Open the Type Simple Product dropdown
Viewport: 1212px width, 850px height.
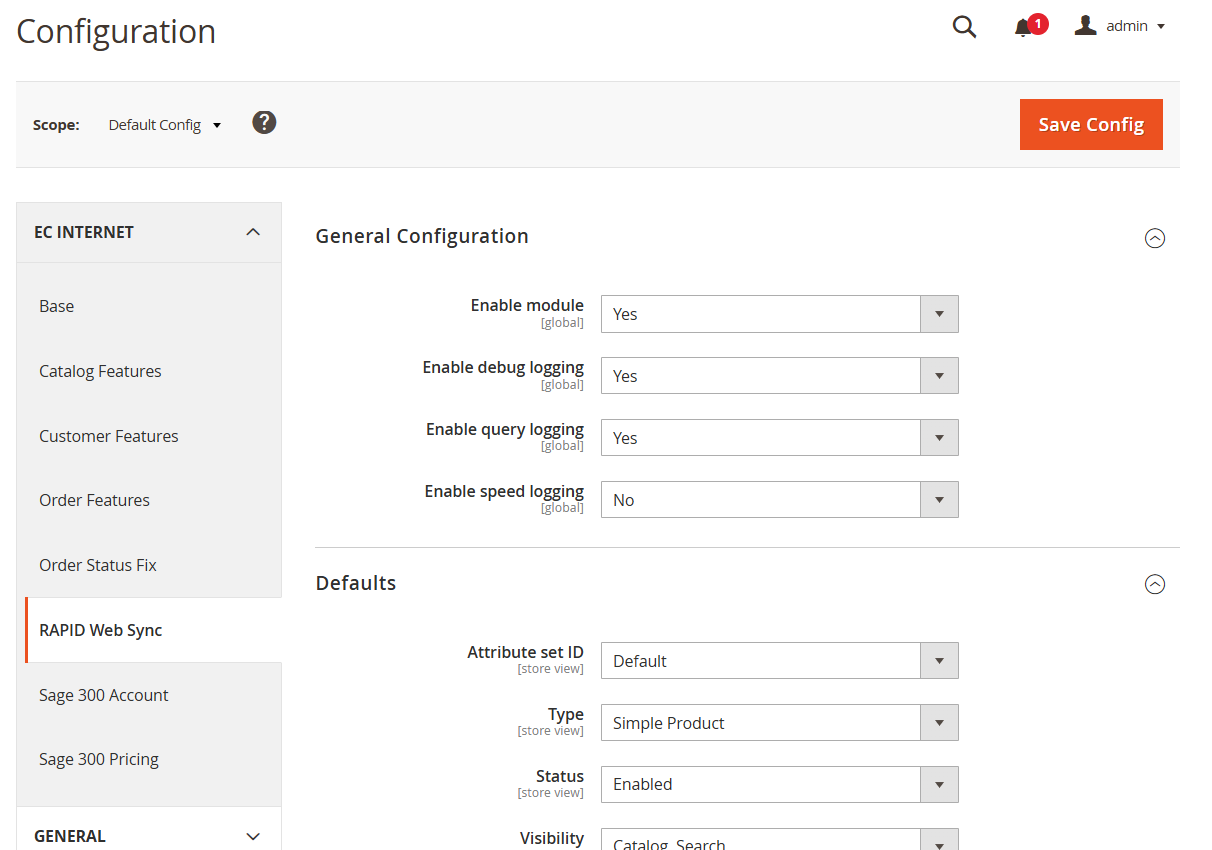pyautogui.click(x=779, y=723)
